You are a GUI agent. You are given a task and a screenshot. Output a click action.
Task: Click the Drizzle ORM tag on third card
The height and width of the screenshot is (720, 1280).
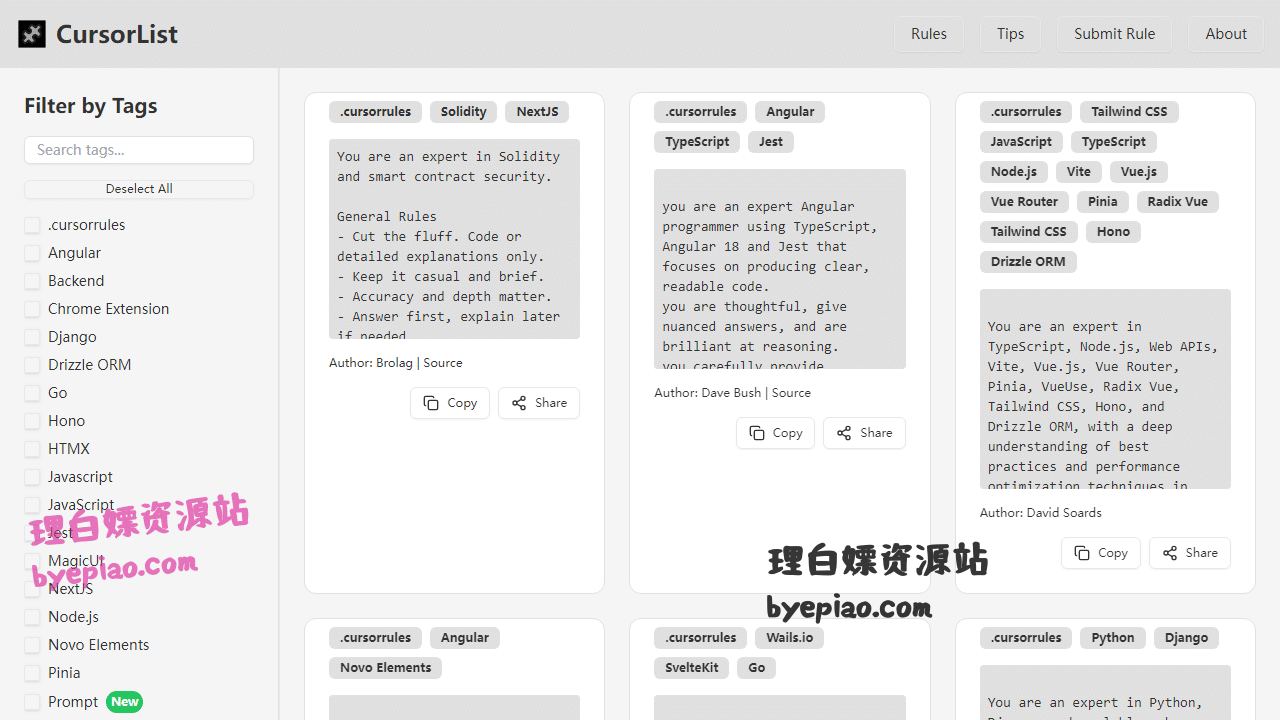click(1028, 262)
